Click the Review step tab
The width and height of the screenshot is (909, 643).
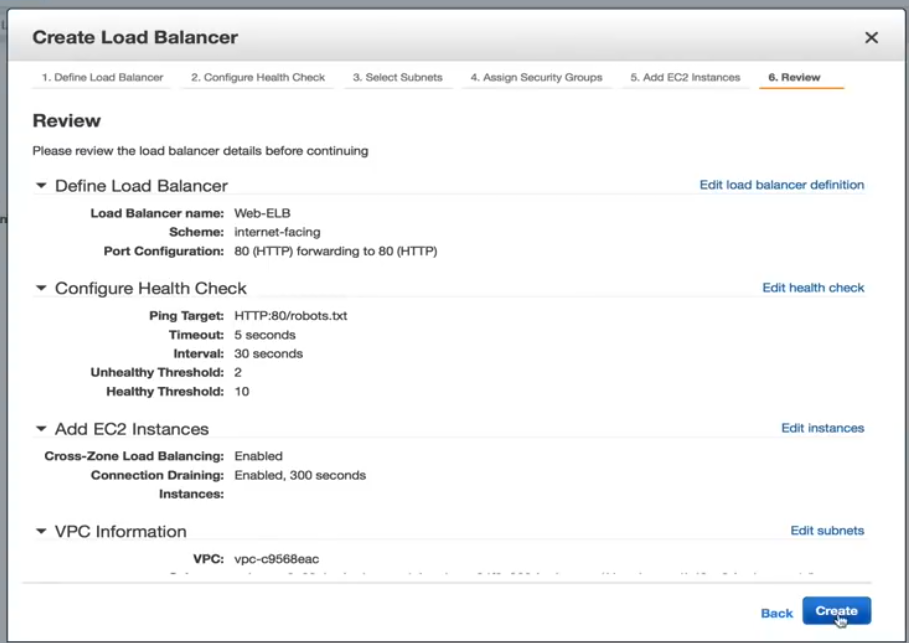click(x=794, y=77)
